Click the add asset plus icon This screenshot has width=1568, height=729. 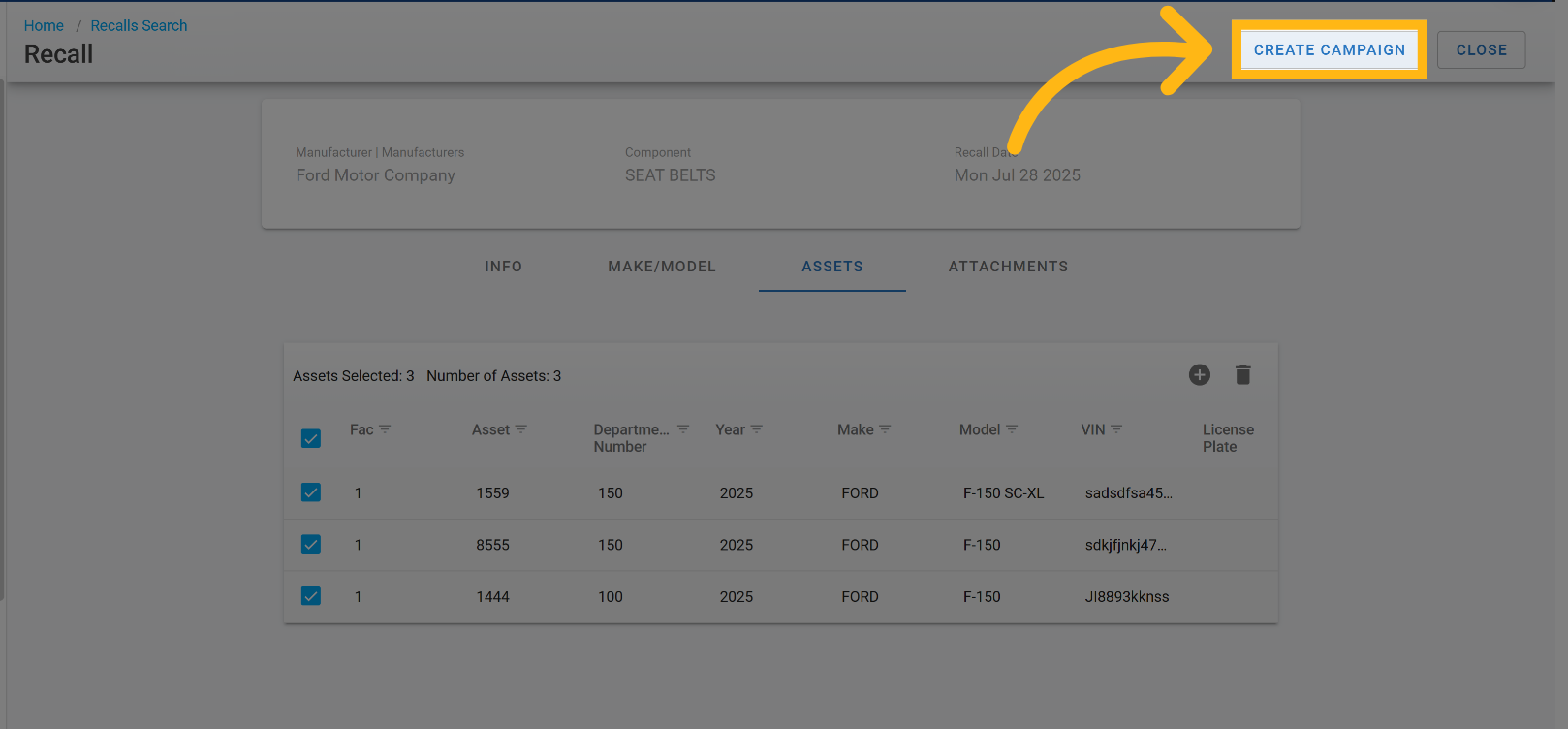pyautogui.click(x=1200, y=375)
